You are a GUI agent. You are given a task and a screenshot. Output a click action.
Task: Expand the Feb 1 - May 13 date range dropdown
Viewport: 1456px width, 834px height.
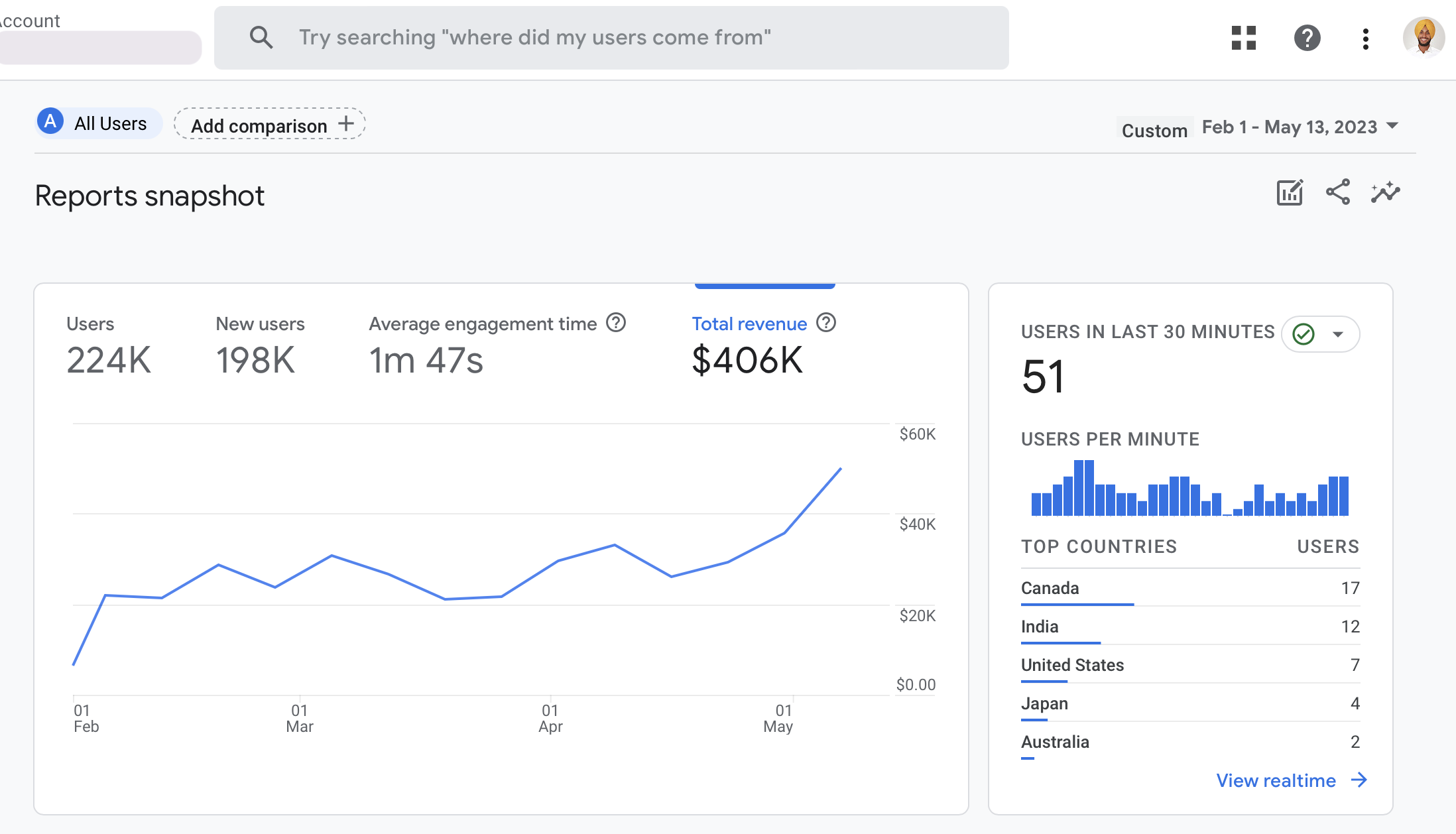click(x=1300, y=127)
